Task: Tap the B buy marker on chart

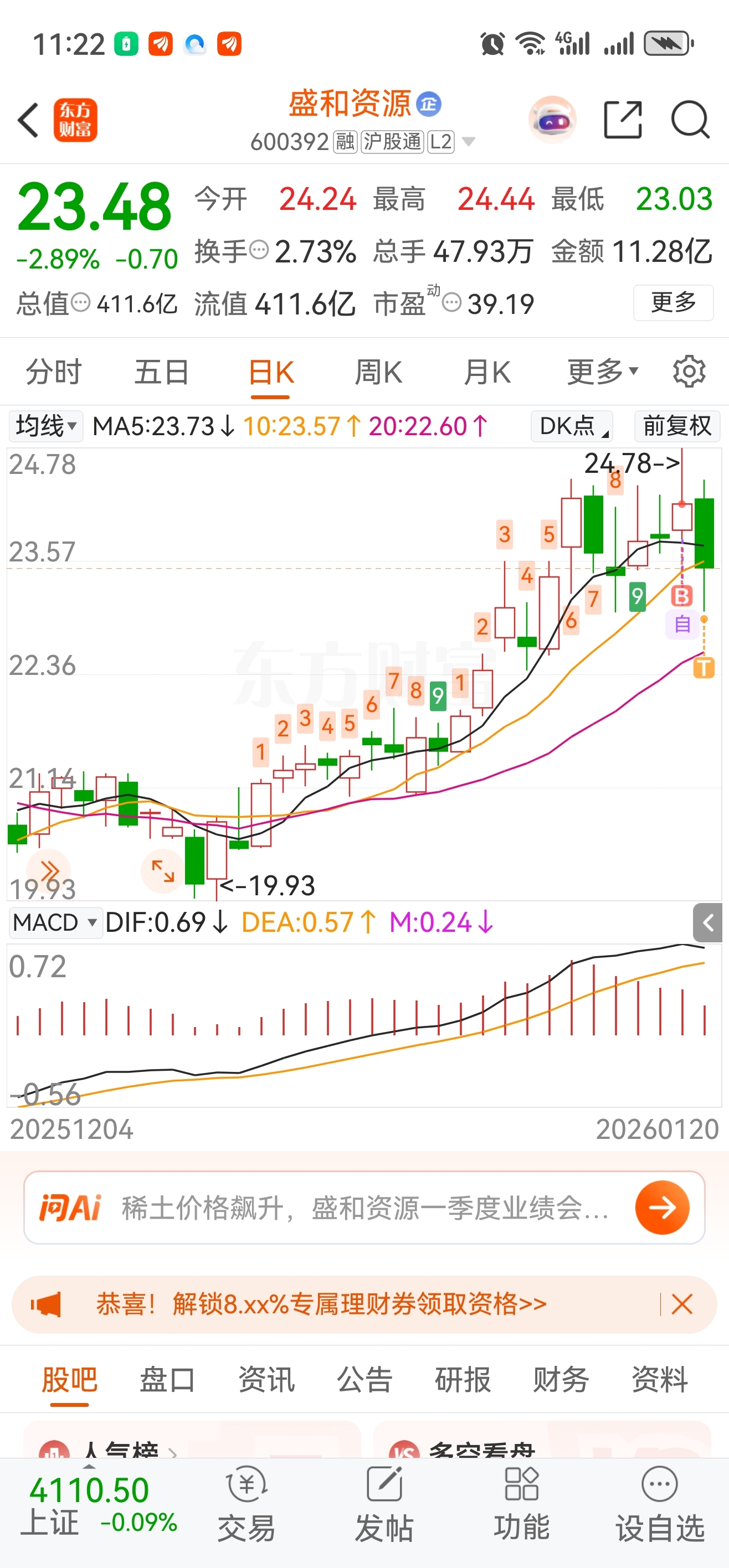Action: point(681,596)
